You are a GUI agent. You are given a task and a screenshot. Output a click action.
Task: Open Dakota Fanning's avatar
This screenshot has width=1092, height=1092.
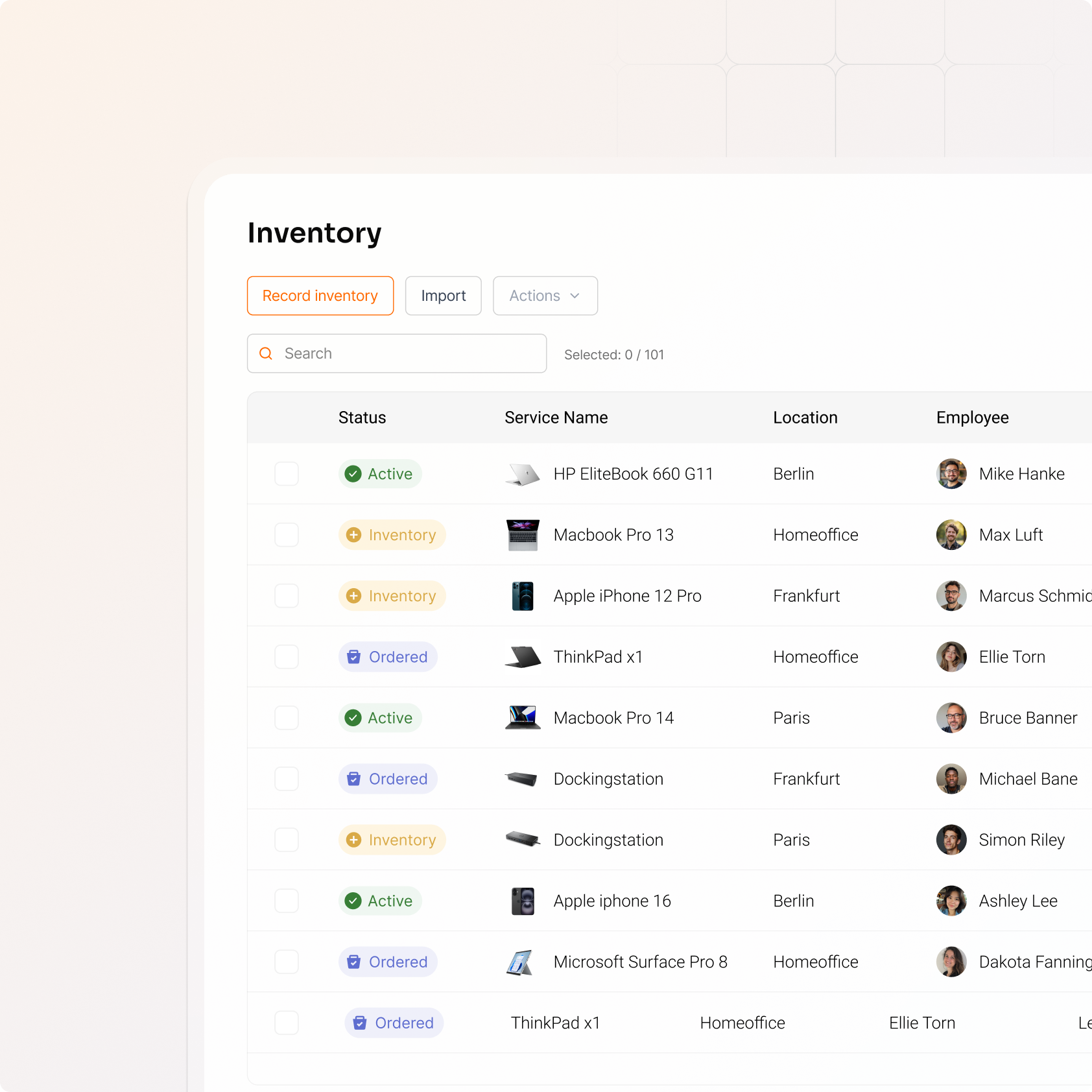(x=951, y=962)
